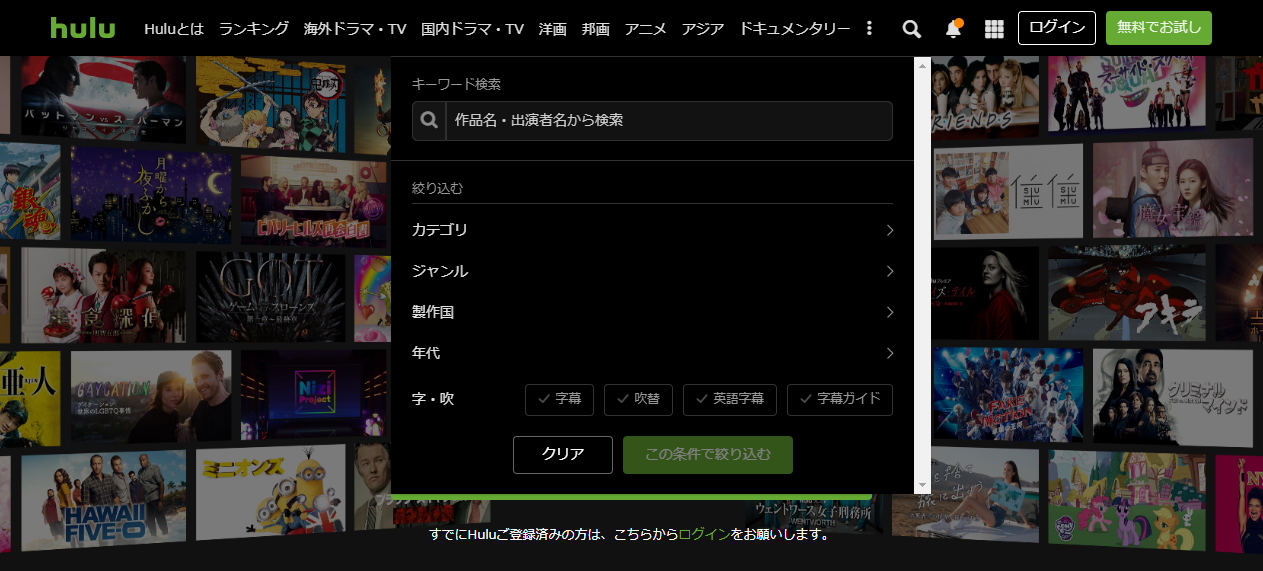Expand the カテゴリ filter row
The image size is (1263, 571).
652,230
